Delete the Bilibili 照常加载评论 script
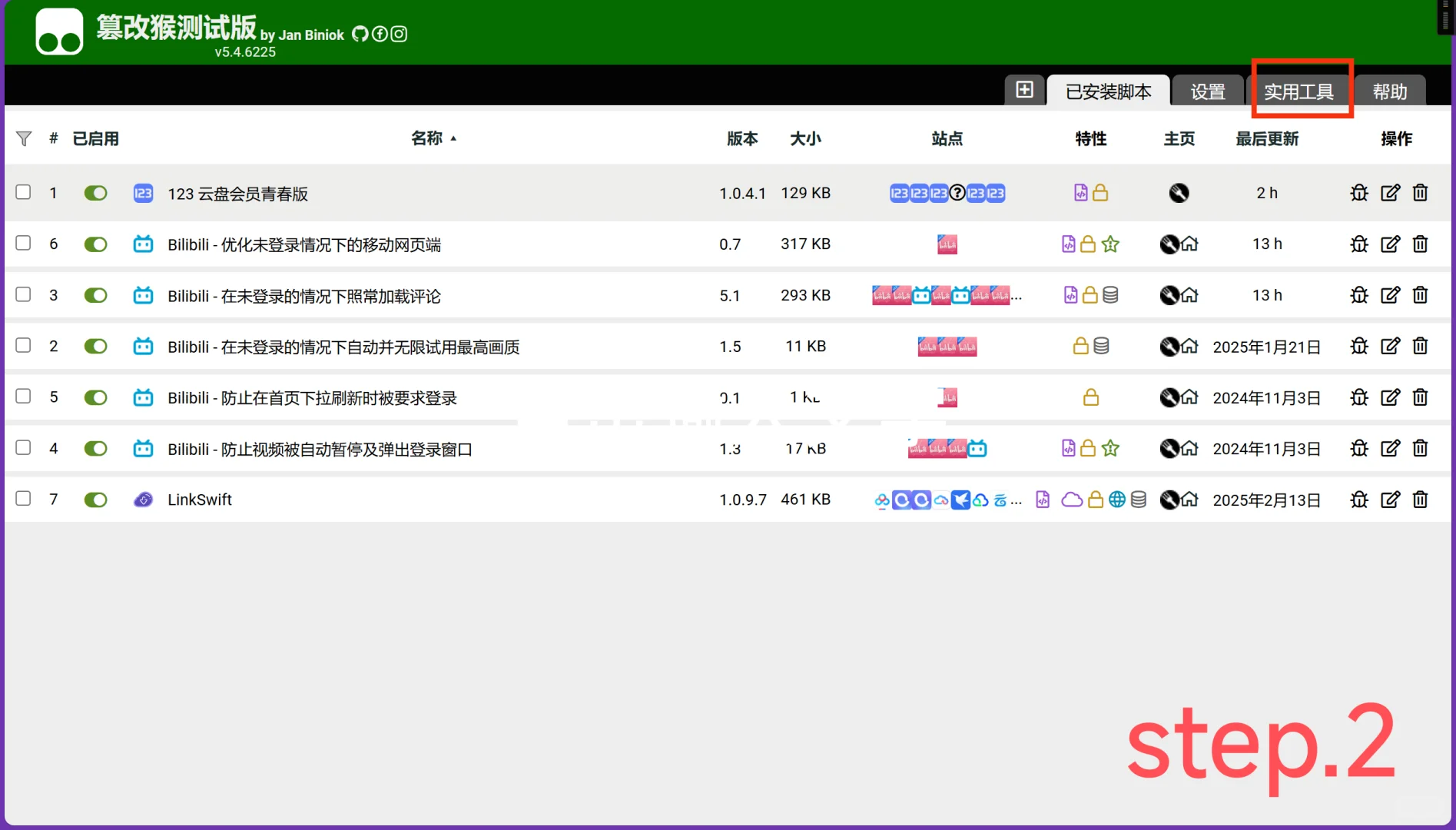Image resolution: width=1456 pixels, height=830 pixels. click(x=1420, y=295)
